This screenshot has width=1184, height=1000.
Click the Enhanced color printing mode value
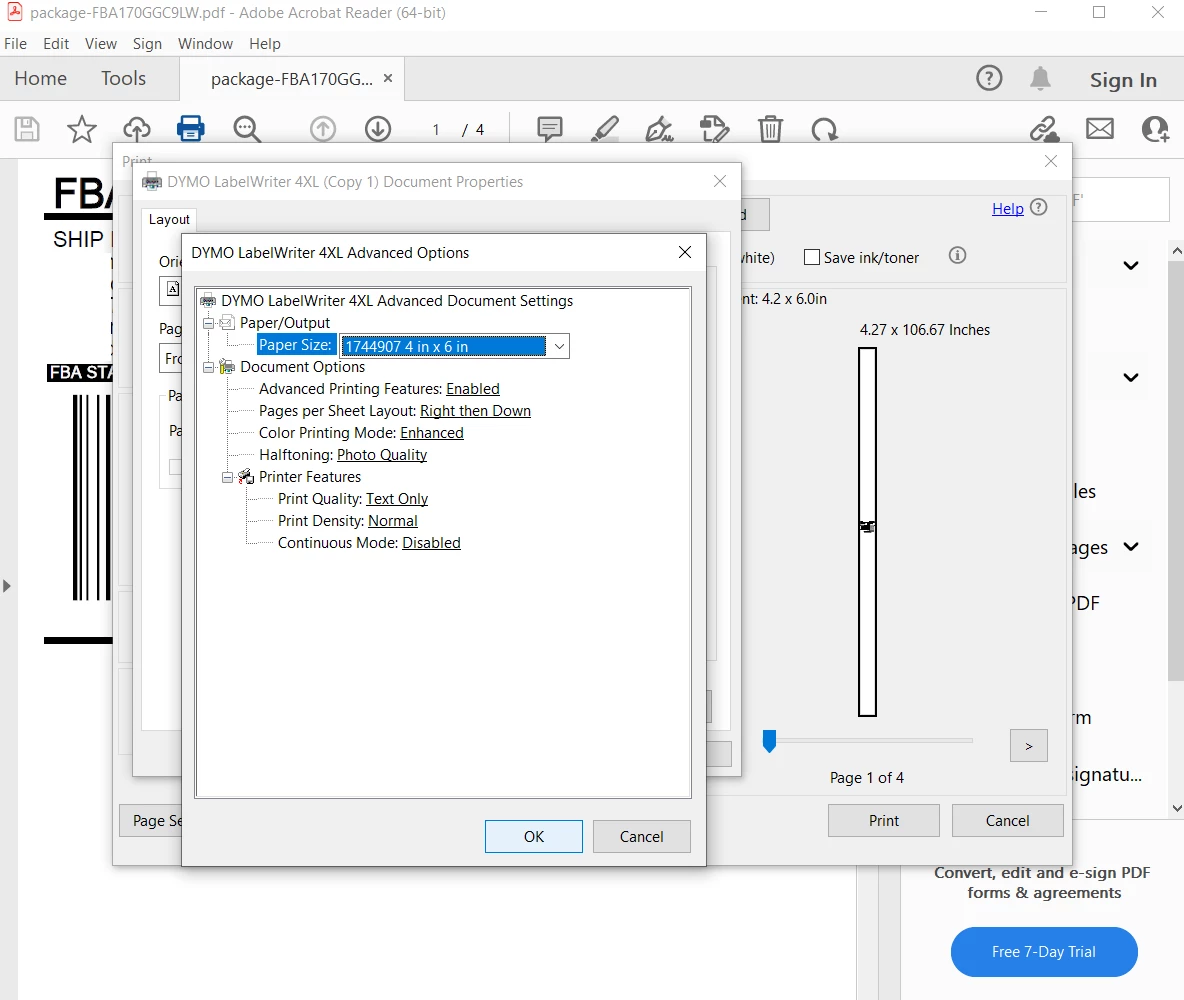[x=432, y=433]
